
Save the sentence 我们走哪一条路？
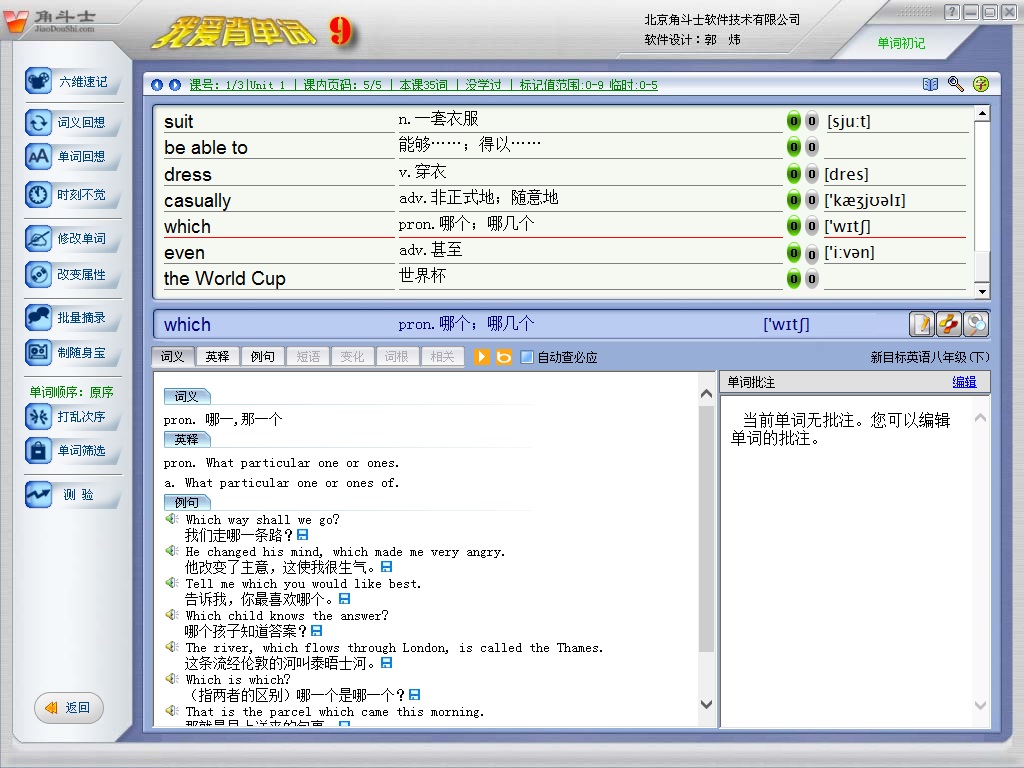point(302,535)
